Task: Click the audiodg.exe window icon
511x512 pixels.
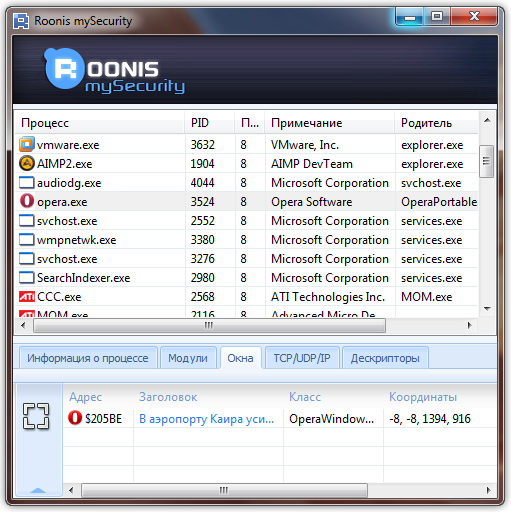Action: [x=27, y=183]
